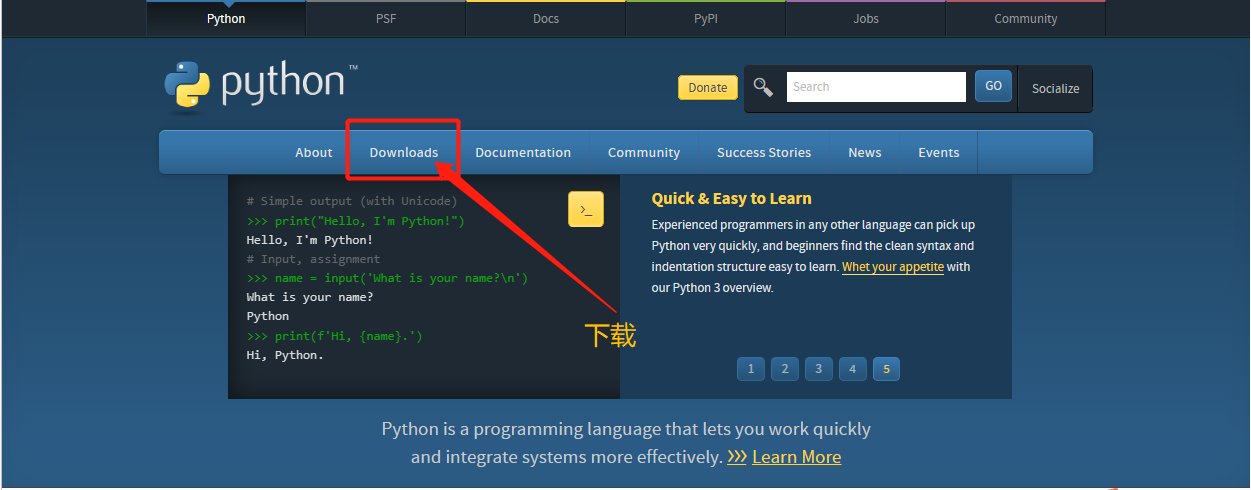
Task: Click the "# Input, assignment" comment line
Action: click(314, 259)
